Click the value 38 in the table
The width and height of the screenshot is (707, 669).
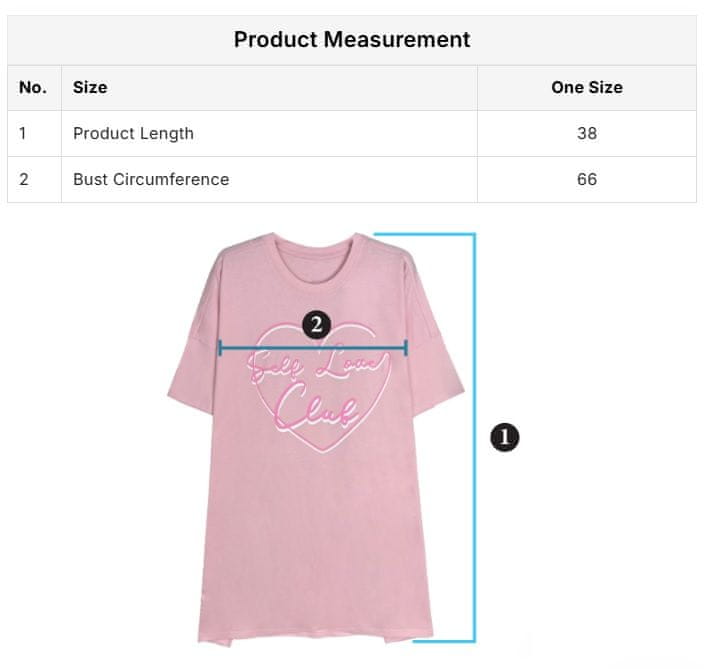point(587,134)
